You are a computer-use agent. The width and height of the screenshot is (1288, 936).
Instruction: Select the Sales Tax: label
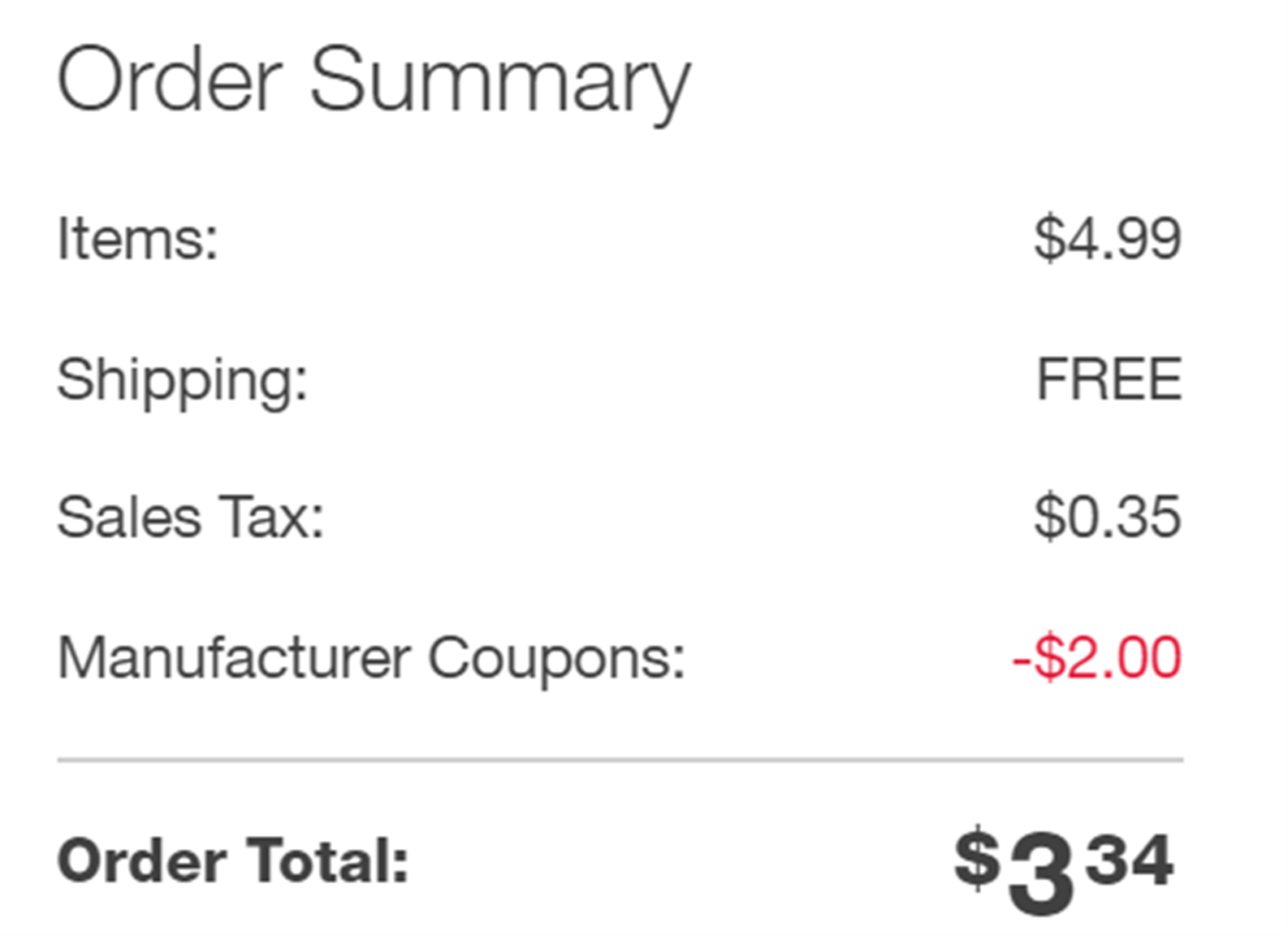coord(191,518)
